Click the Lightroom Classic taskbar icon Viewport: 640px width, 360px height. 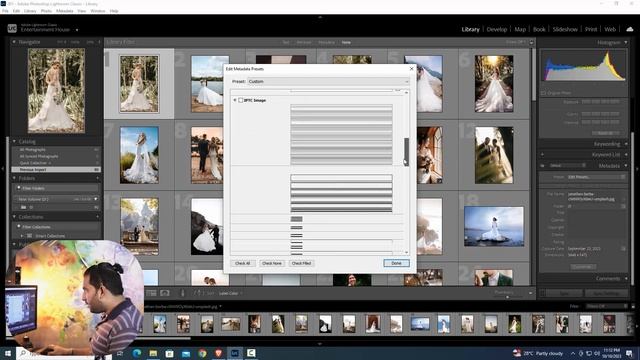pyautogui.click(x=235, y=353)
